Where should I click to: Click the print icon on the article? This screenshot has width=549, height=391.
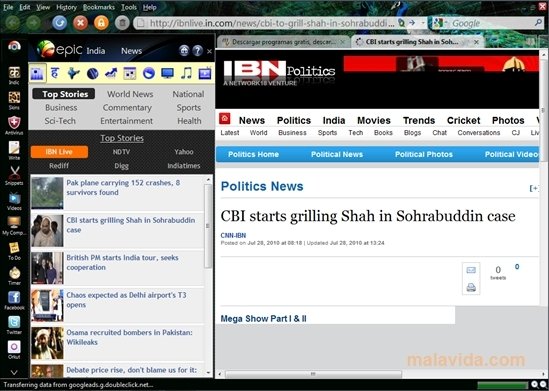click(471, 287)
